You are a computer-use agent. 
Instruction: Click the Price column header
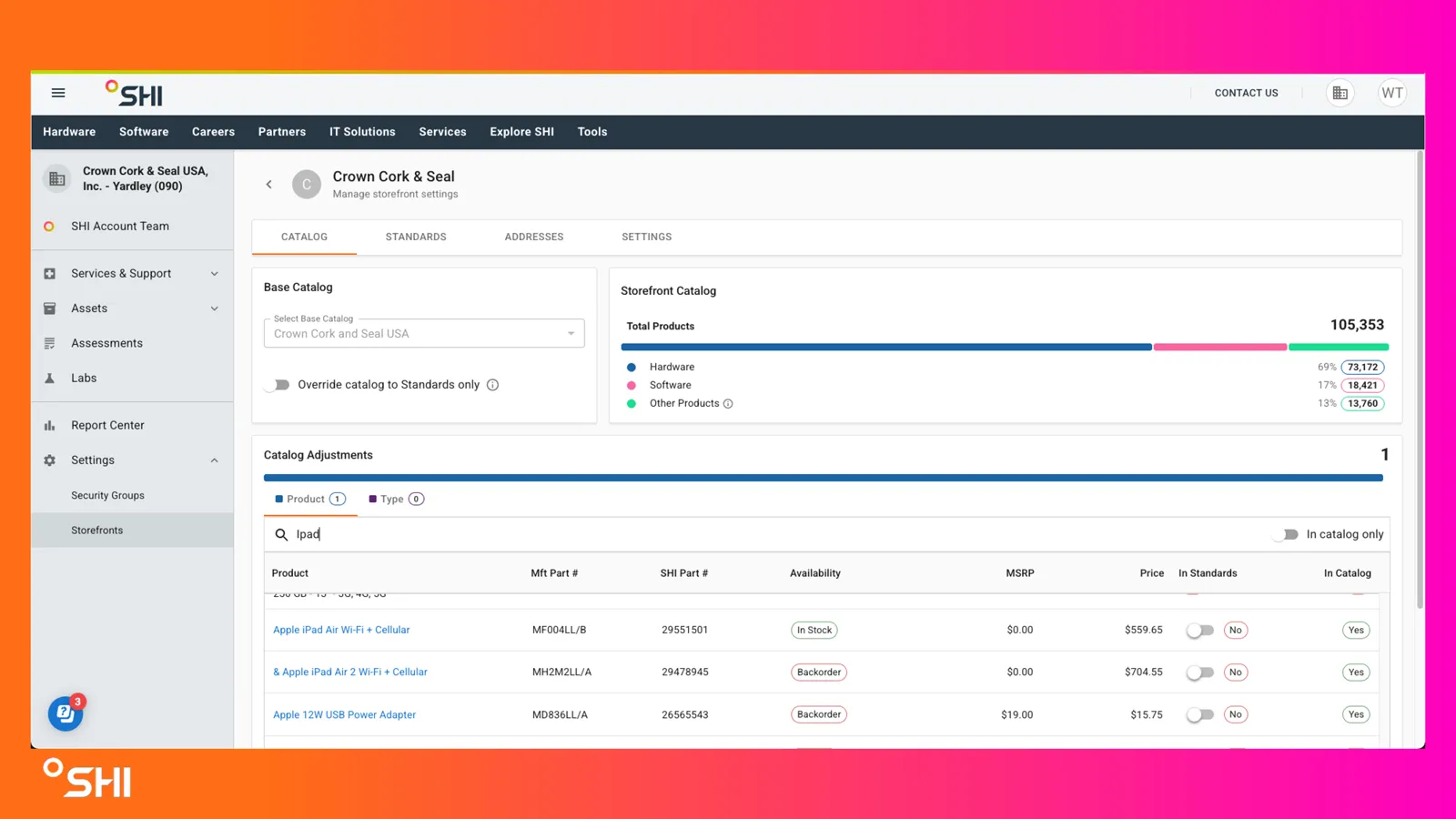[x=1152, y=573]
